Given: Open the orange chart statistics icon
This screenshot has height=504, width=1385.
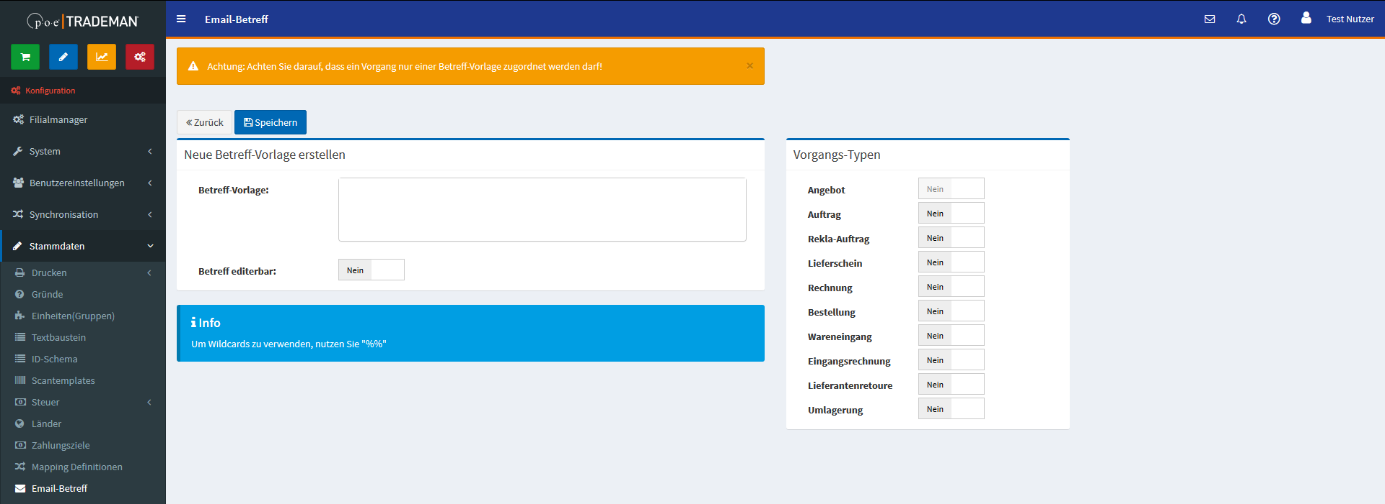Looking at the screenshot, I should (x=101, y=57).
